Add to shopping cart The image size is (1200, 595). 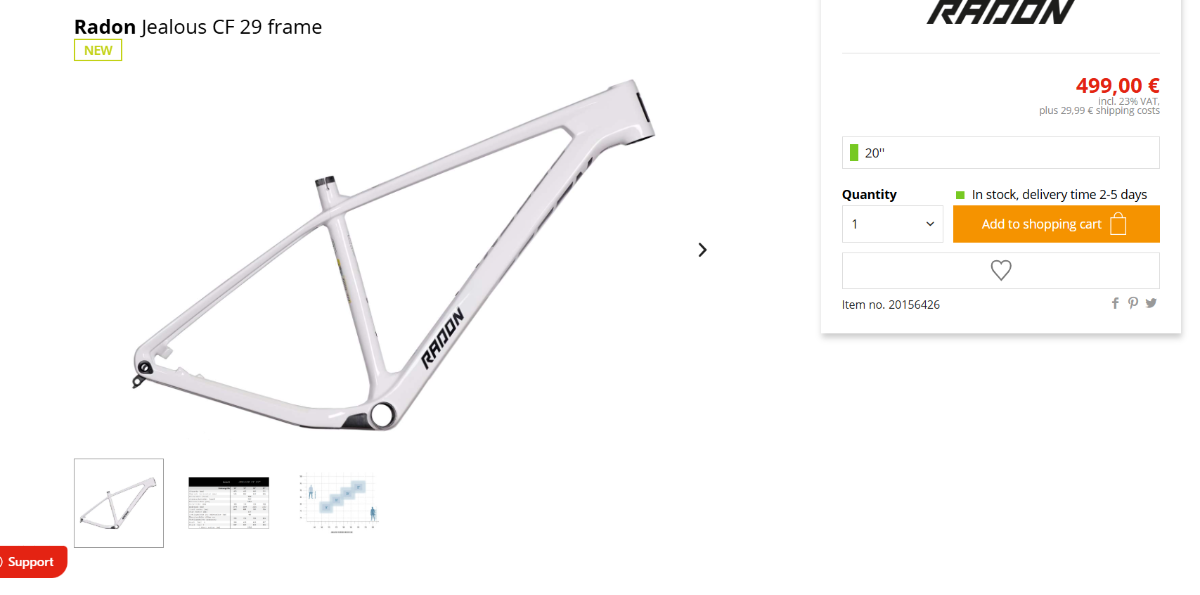click(x=1056, y=224)
